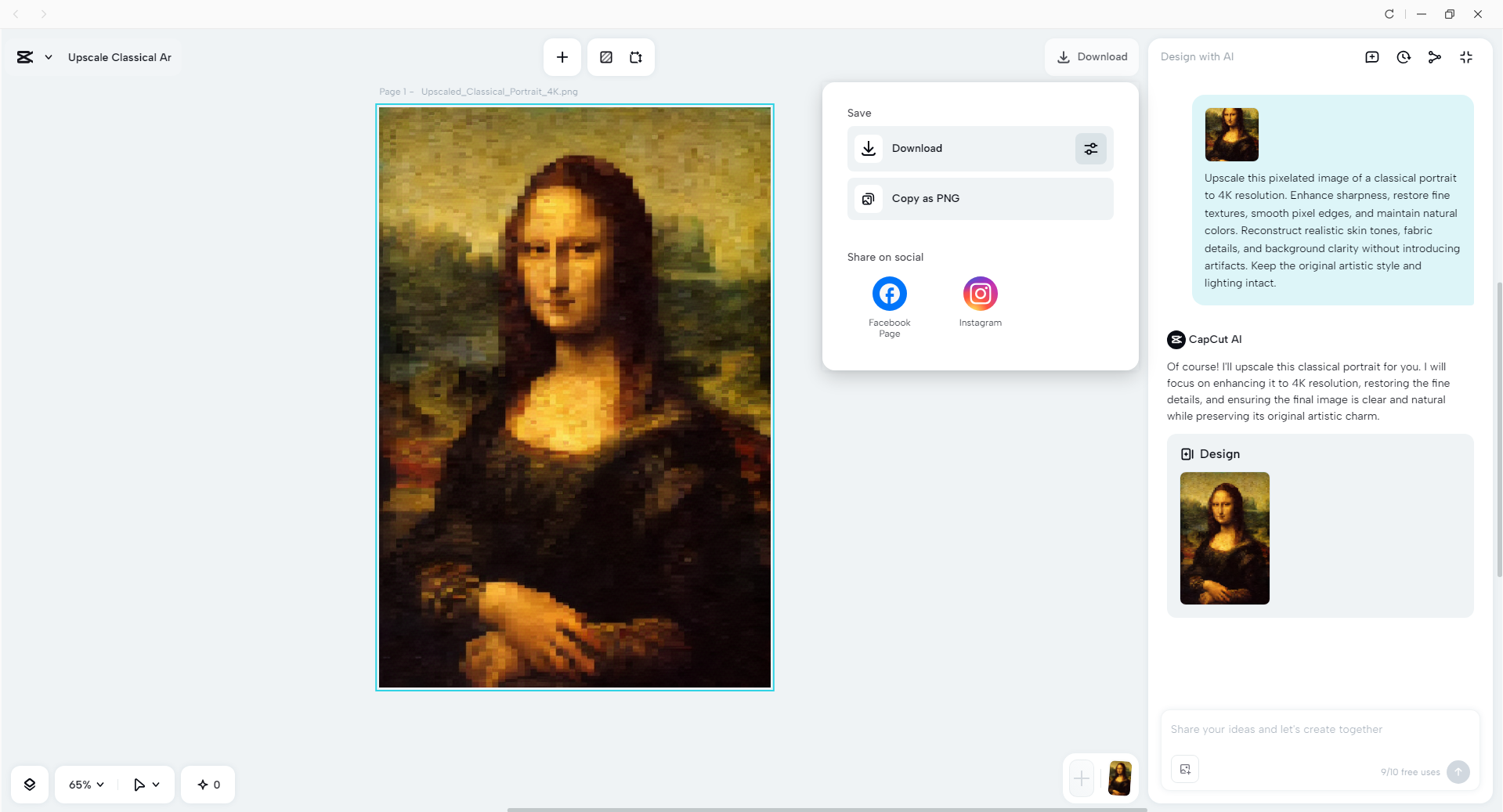The height and width of the screenshot is (812, 1503).
Task: Copy the upscaled portrait as PNG
Action: pos(979,198)
